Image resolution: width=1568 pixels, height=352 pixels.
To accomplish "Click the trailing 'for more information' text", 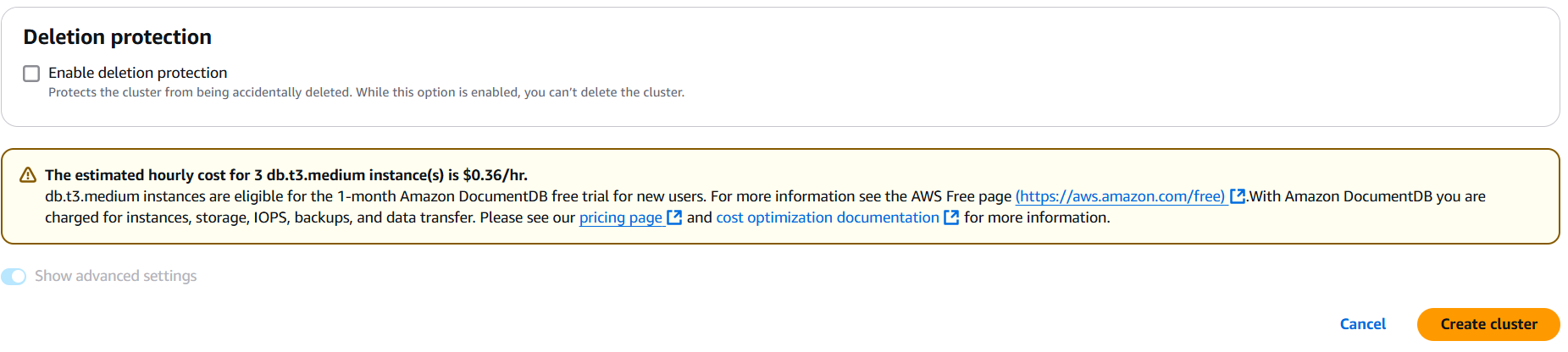I will (1037, 217).
